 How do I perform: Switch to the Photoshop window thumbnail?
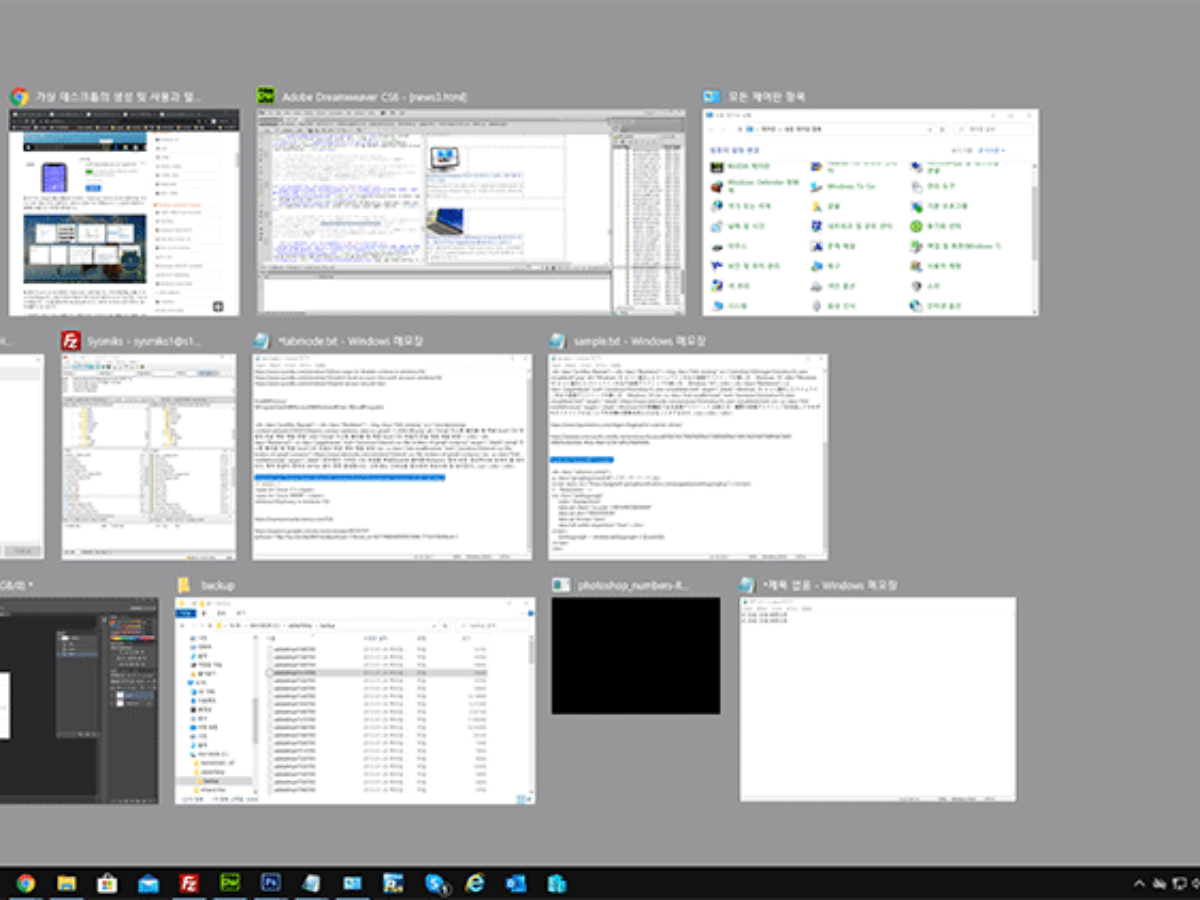(x=78, y=700)
